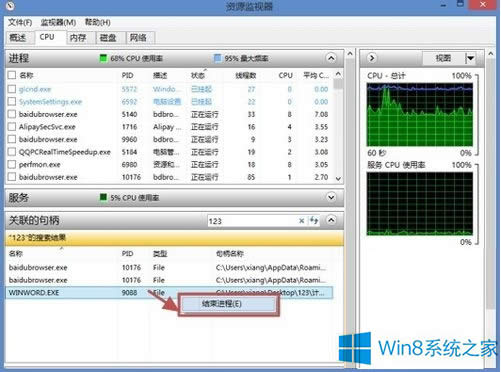The image size is (501, 372).
Task: Choose 结束进程(E) from the context menu
Action: [x=229, y=304]
